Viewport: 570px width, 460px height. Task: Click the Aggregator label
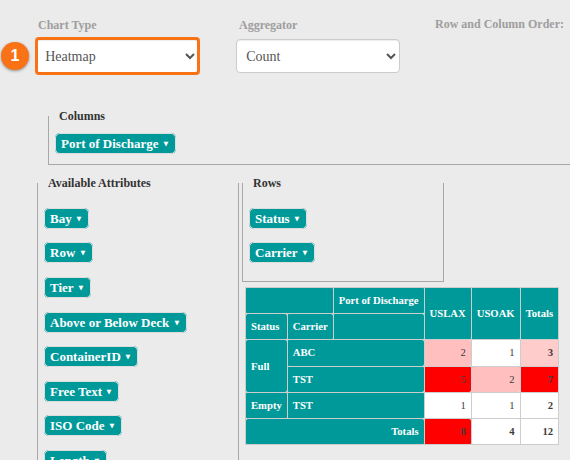[268, 25]
